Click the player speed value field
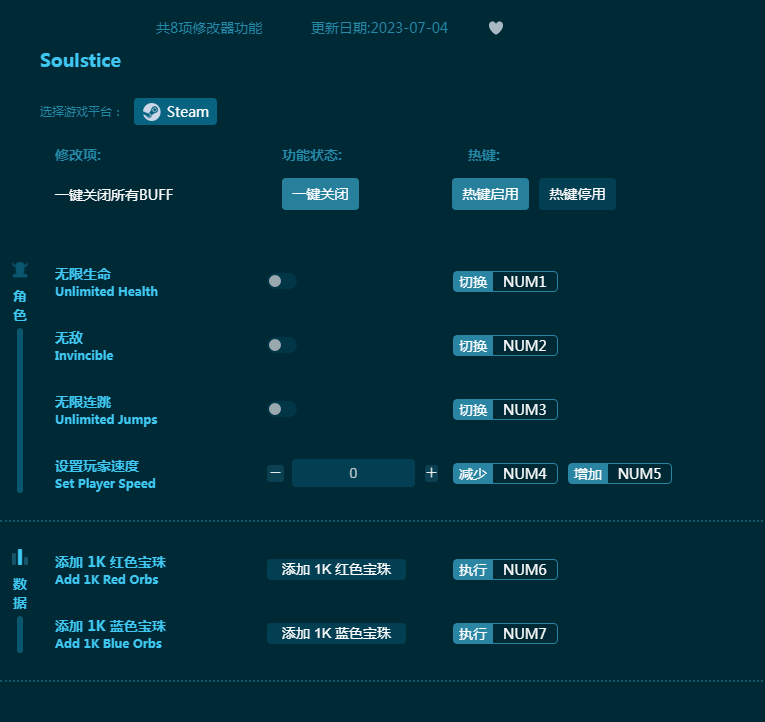Viewport: 765px width, 722px height. (x=353, y=473)
